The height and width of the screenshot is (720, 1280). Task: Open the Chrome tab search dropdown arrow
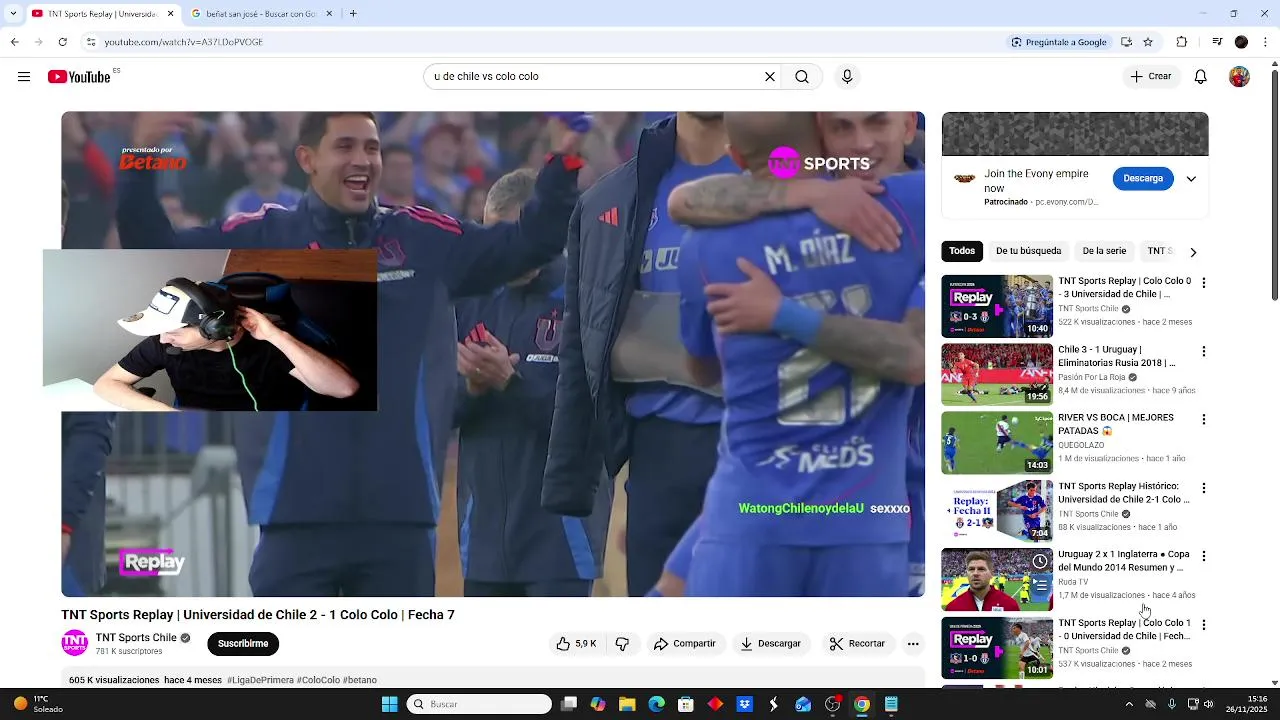14,14
